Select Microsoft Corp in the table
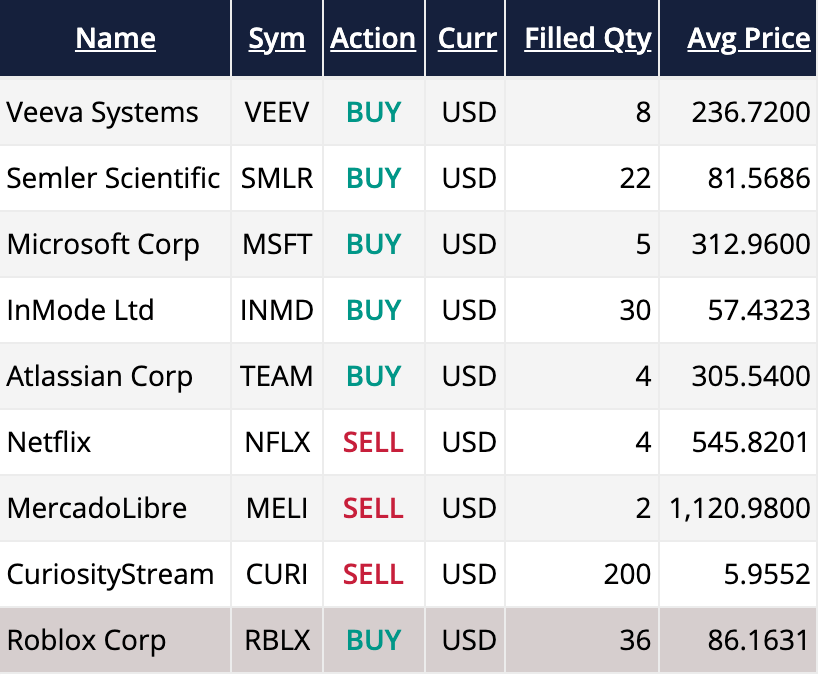The width and height of the screenshot is (818, 676). (x=103, y=244)
